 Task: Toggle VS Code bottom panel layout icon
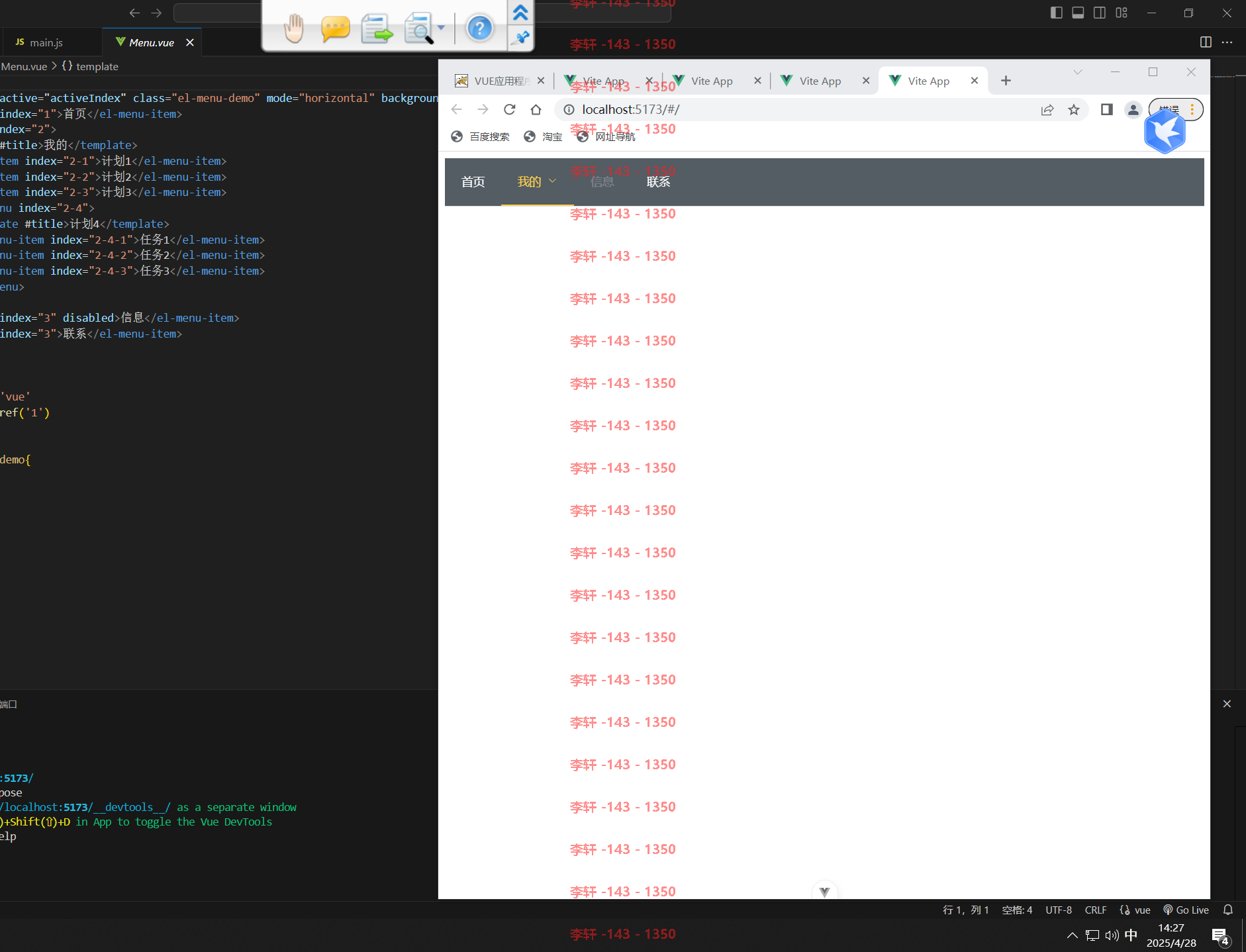1078,13
